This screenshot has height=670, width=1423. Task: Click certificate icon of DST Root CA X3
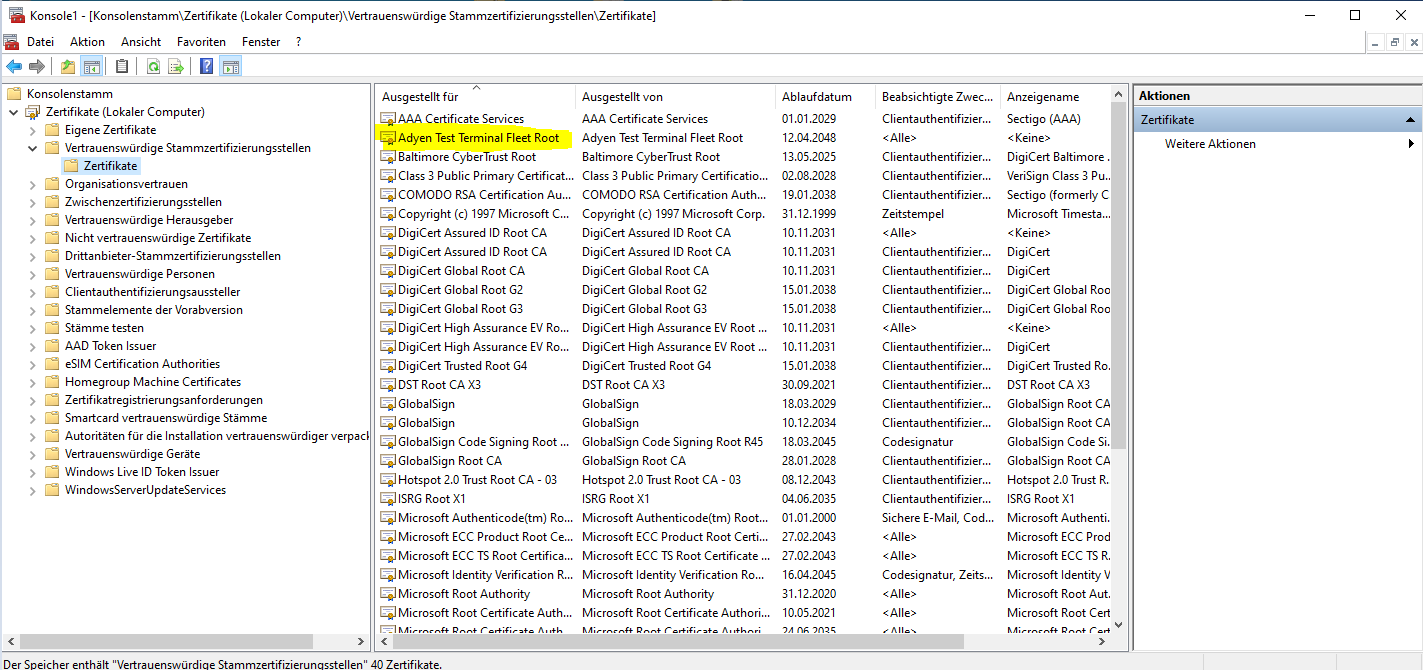click(388, 385)
